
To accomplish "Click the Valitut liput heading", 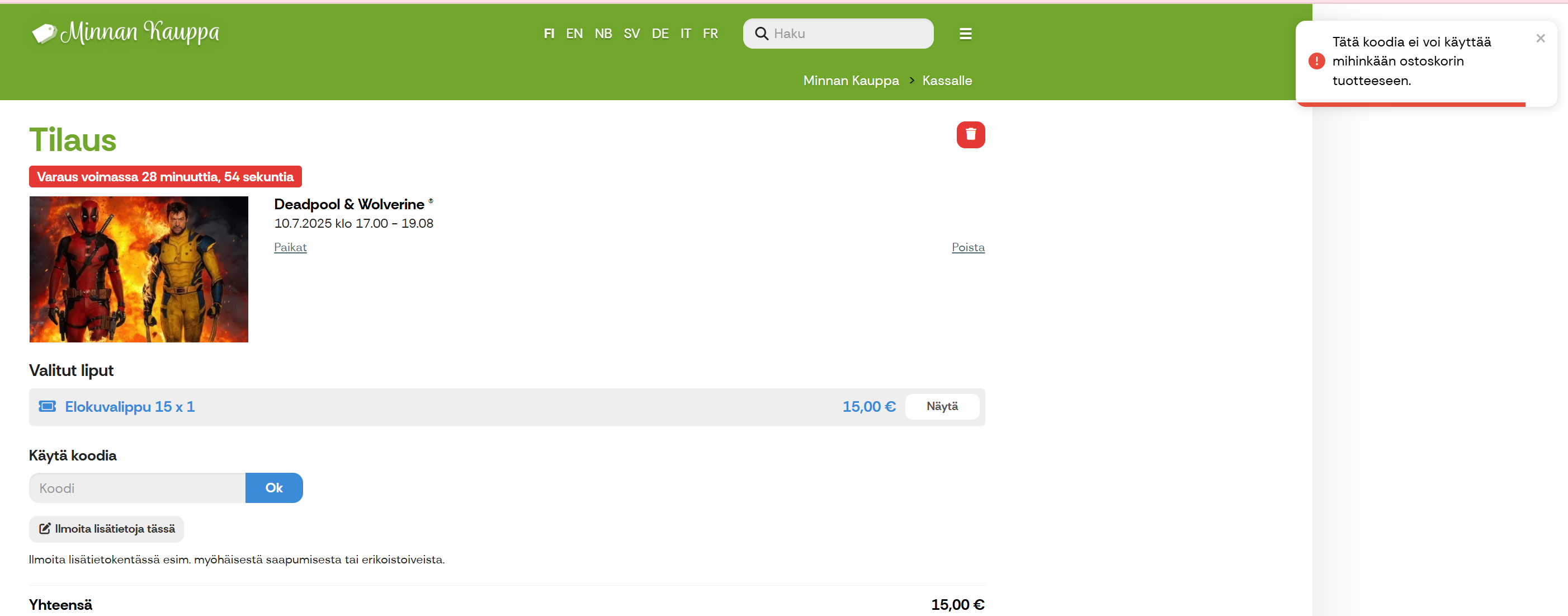I will pos(71,370).
